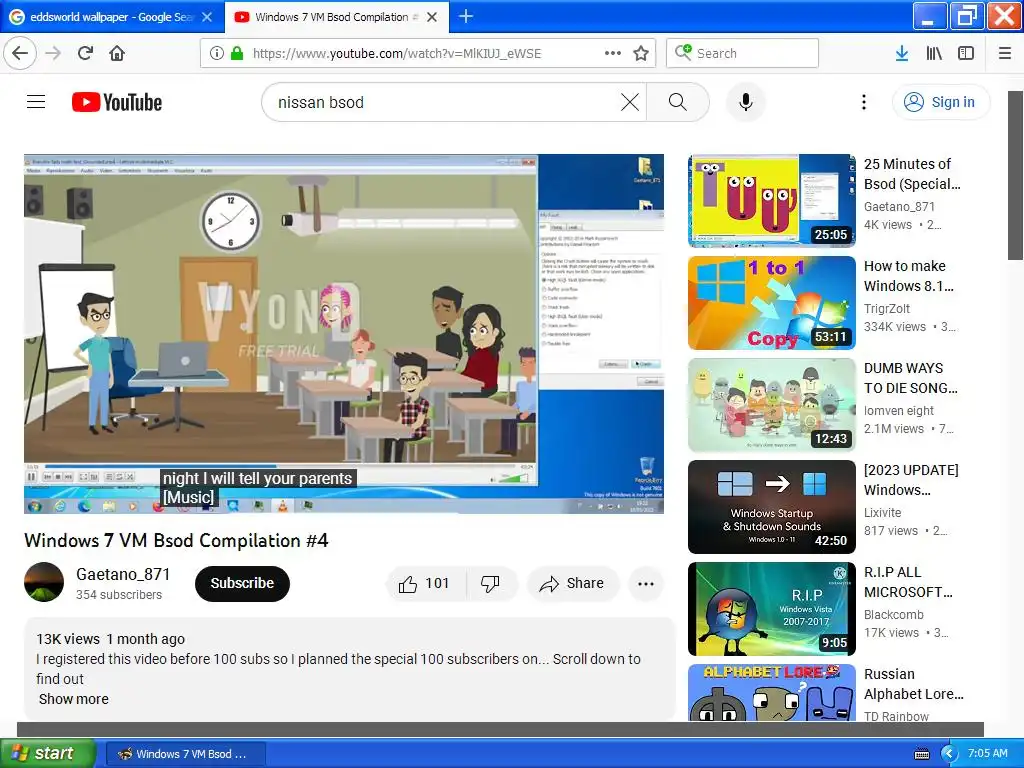Open R.I.P Windows Vista thumbnail

pyautogui.click(x=771, y=609)
